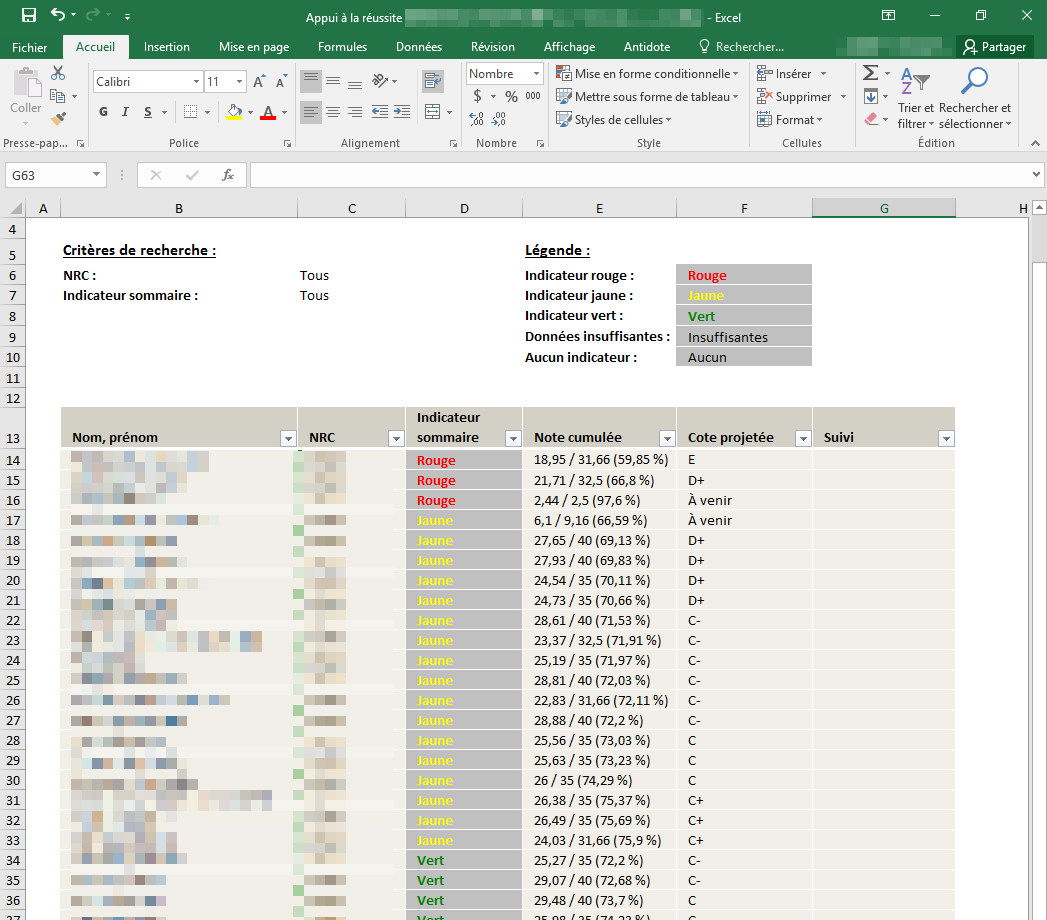
Task: Undo the last action
Action: coord(57,15)
